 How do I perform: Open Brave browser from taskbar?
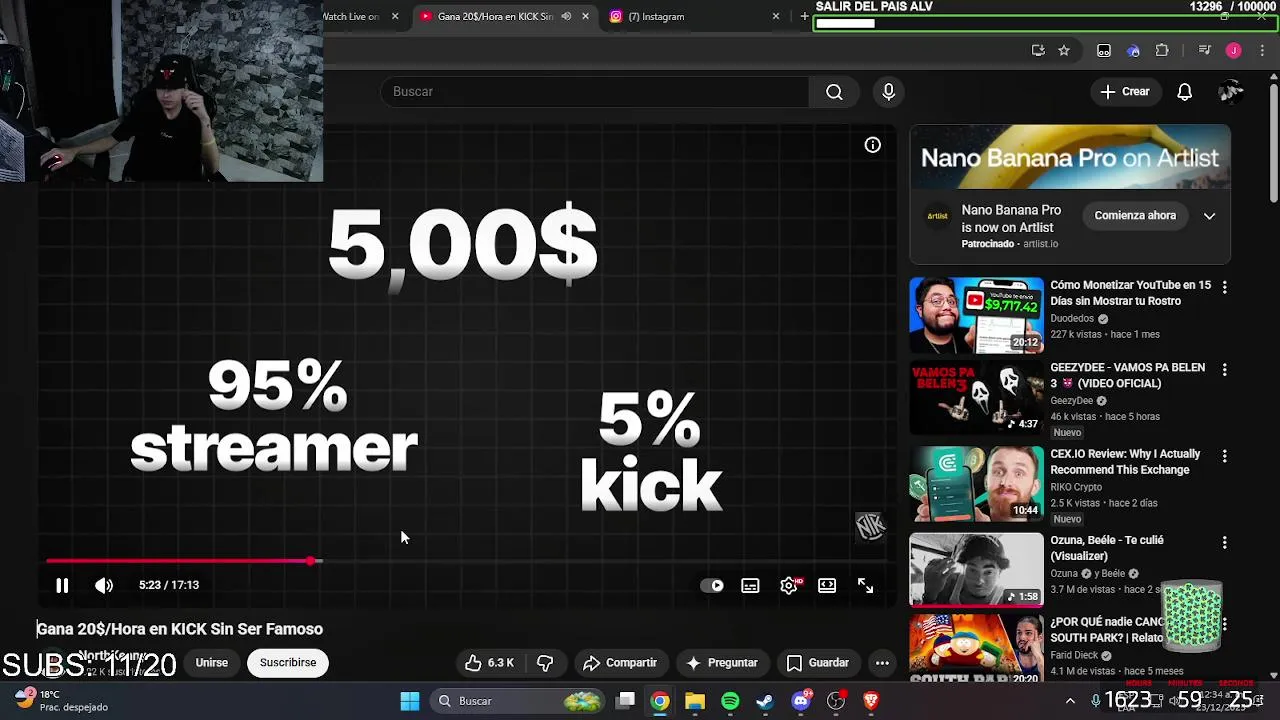[x=871, y=701]
